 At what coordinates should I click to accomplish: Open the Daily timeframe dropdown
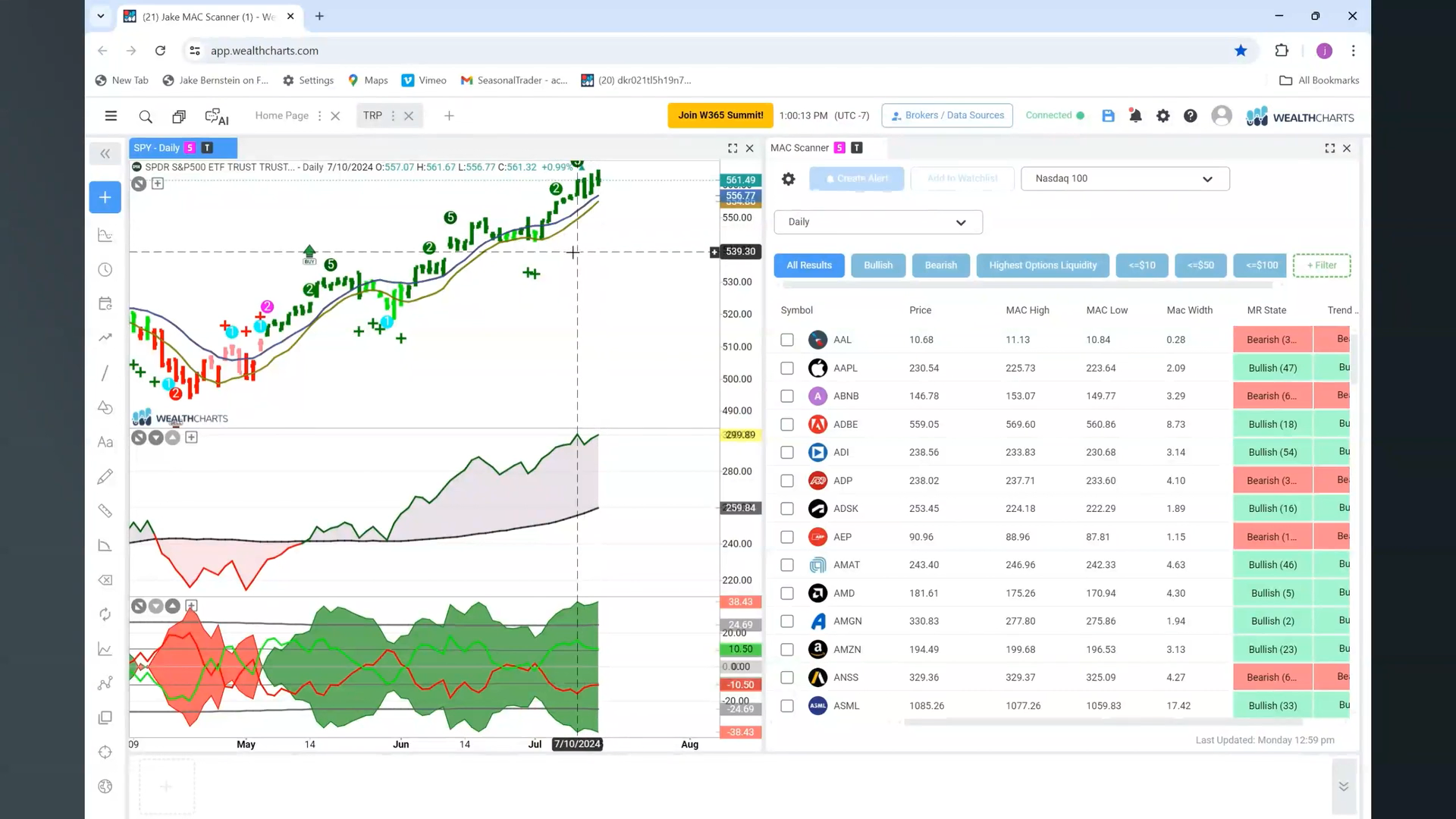pyautogui.click(x=878, y=222)
